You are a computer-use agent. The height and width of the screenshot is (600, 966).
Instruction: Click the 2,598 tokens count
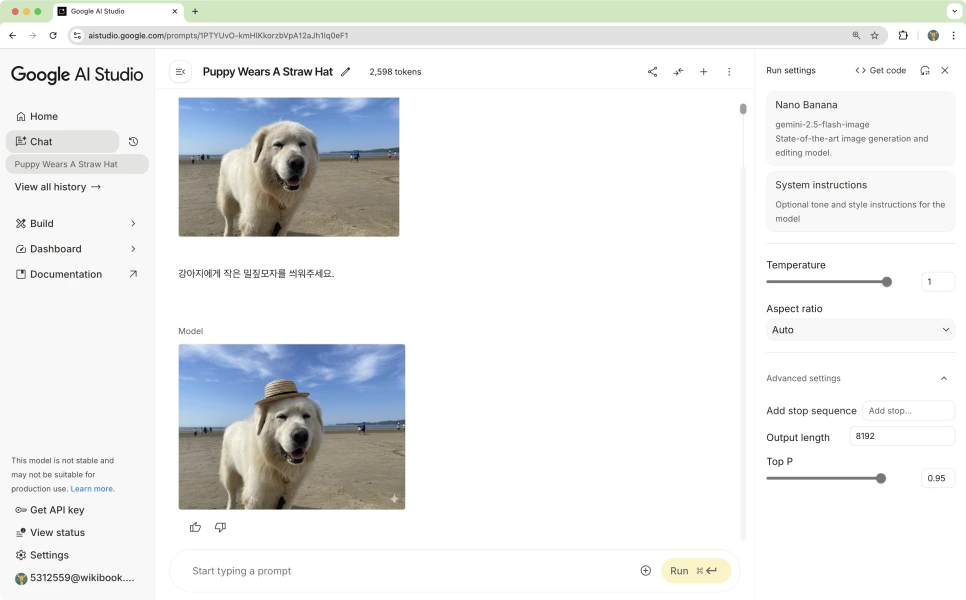[x=396, y=72]
